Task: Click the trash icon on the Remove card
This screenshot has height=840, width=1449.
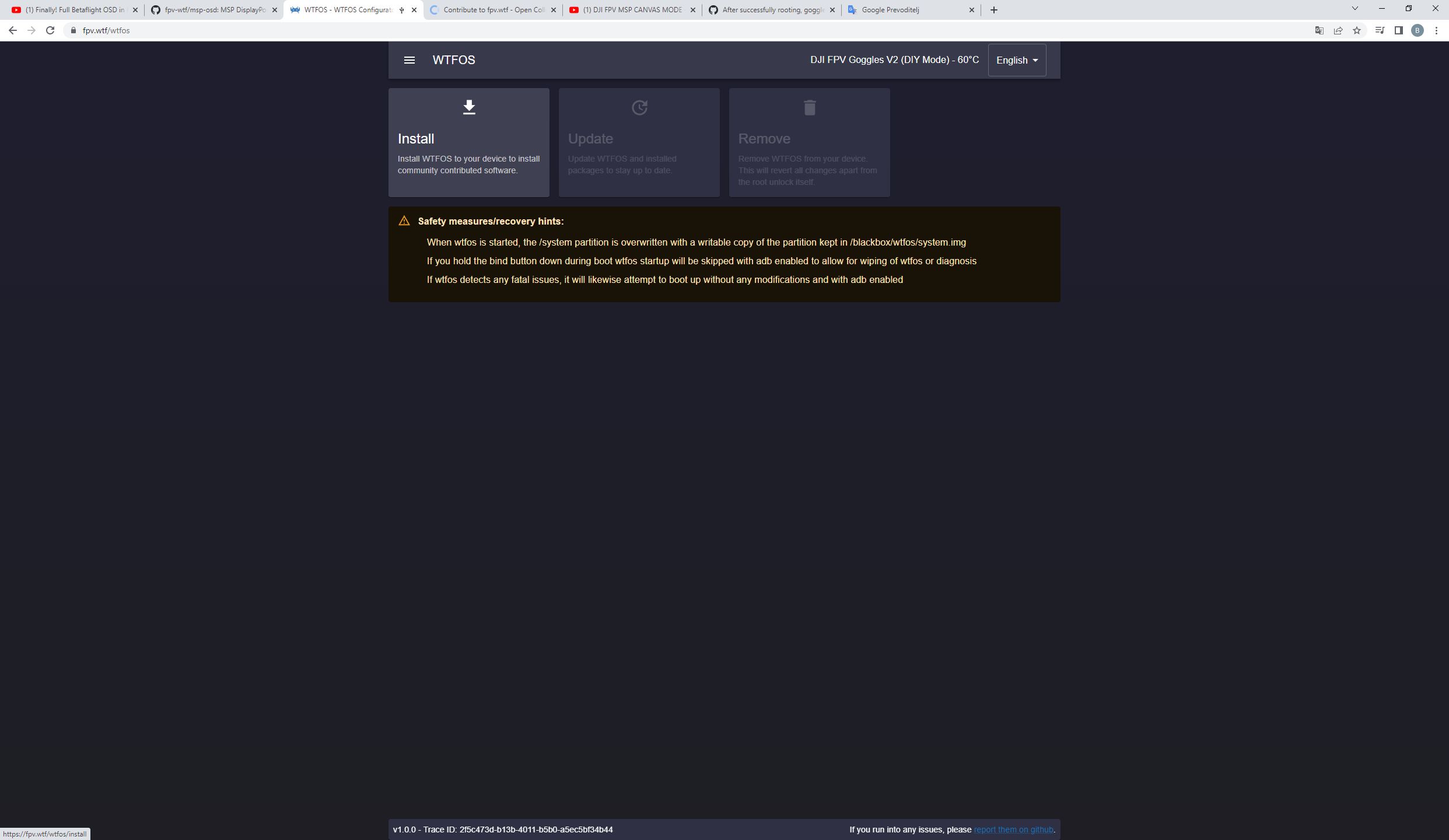Action: click(809, 107)
